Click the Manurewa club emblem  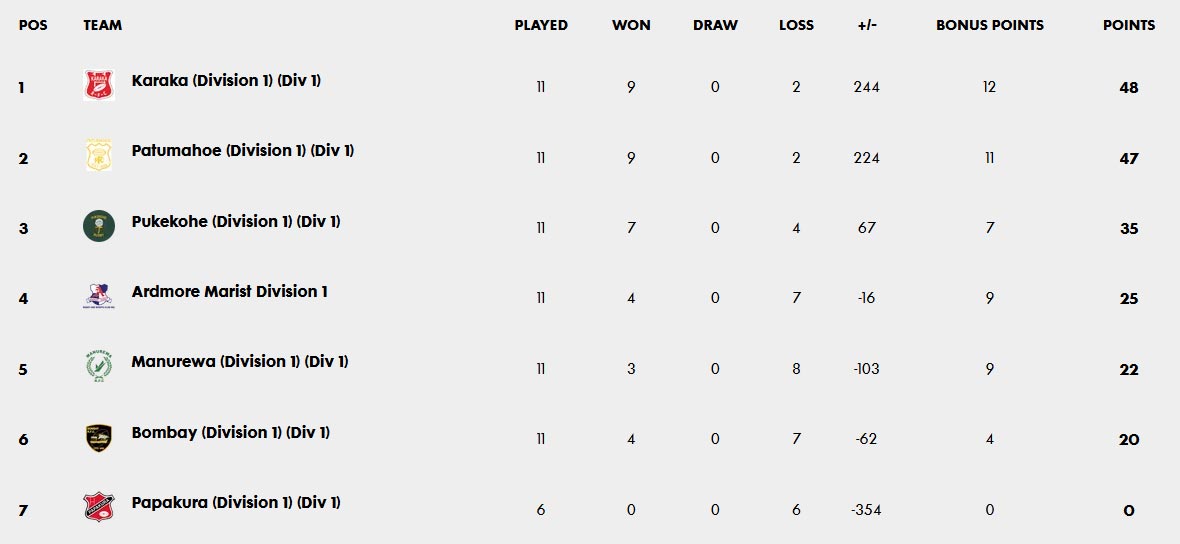(x=98, y=366)
